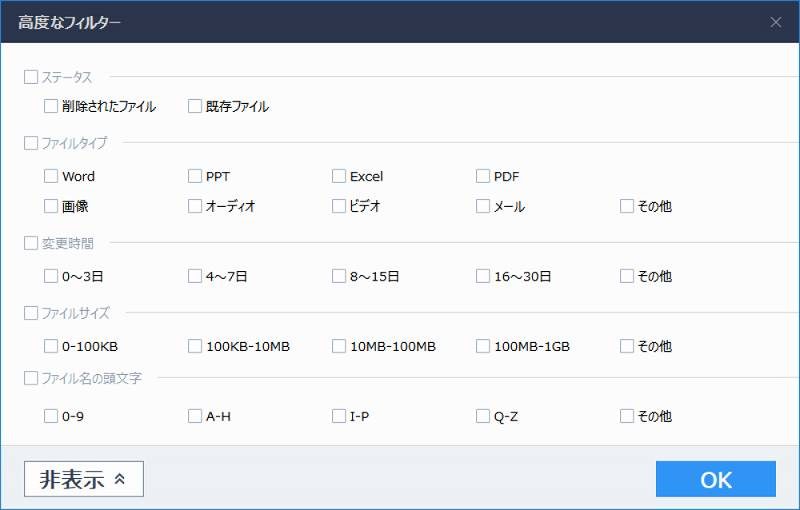
Task: Tick the オーディオ checkbox
Action: 195,206
